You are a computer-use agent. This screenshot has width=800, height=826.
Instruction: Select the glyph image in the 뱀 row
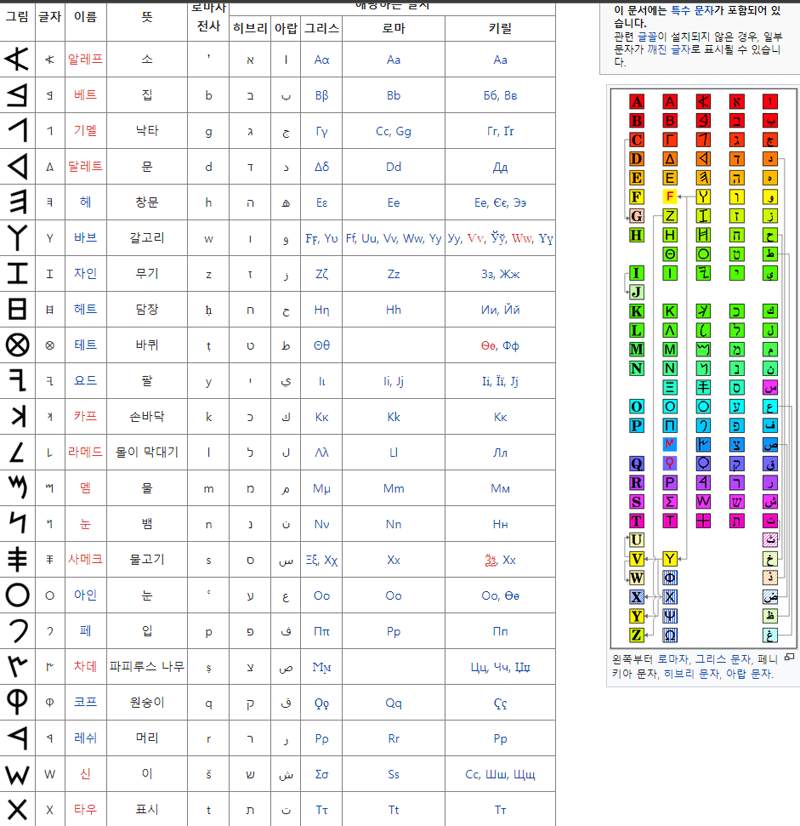click(x=17, y=523)
